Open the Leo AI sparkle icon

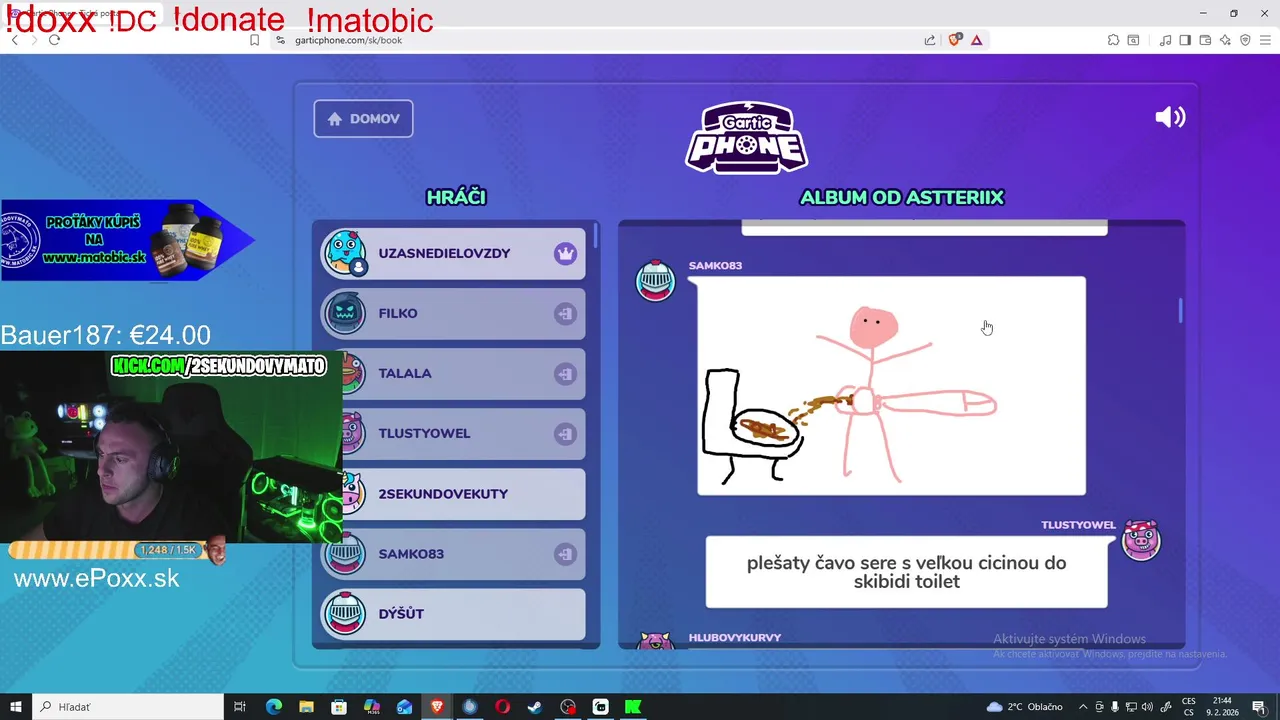coord(1225,40)
